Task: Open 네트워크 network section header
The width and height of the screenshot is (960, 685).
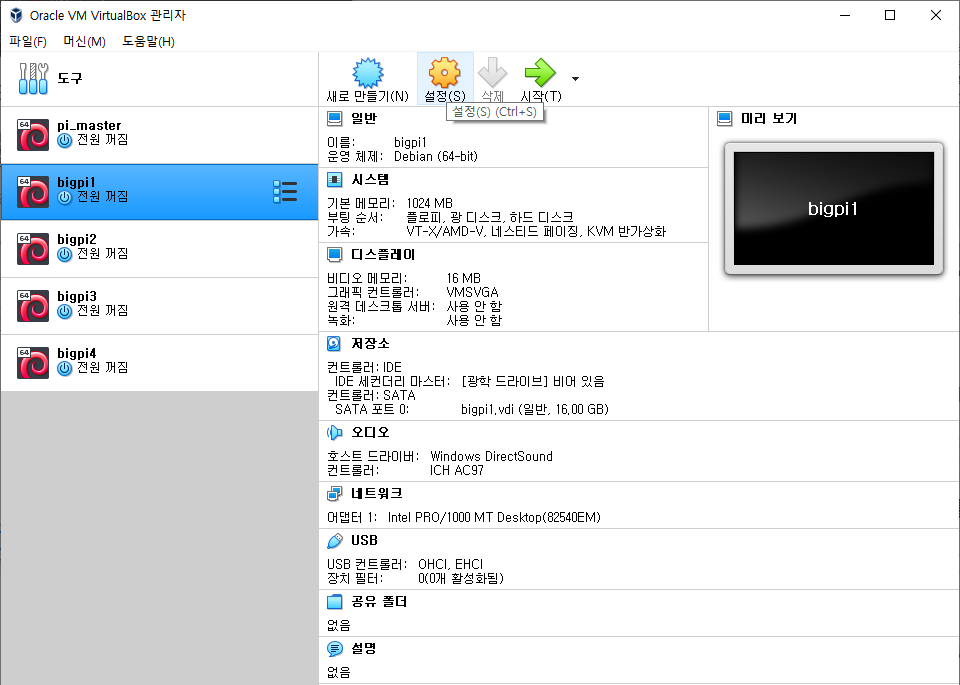Action: click(x=377, y=493)
